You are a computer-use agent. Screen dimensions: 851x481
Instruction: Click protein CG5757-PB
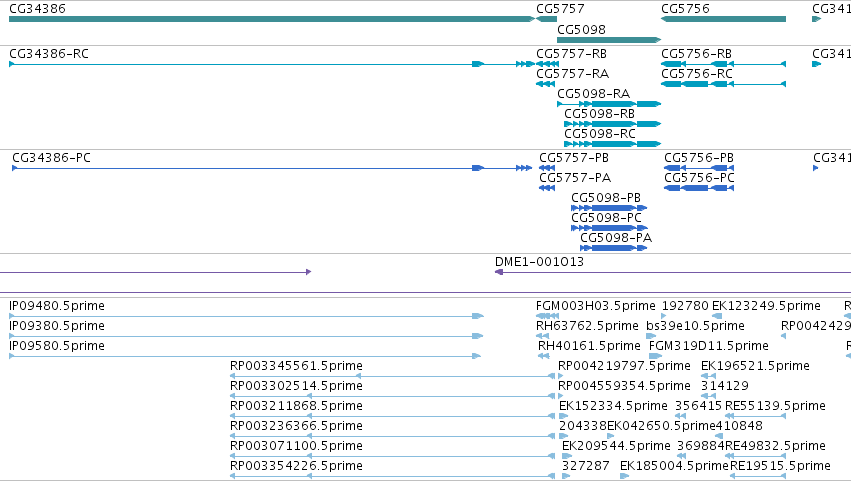(574, 158)
